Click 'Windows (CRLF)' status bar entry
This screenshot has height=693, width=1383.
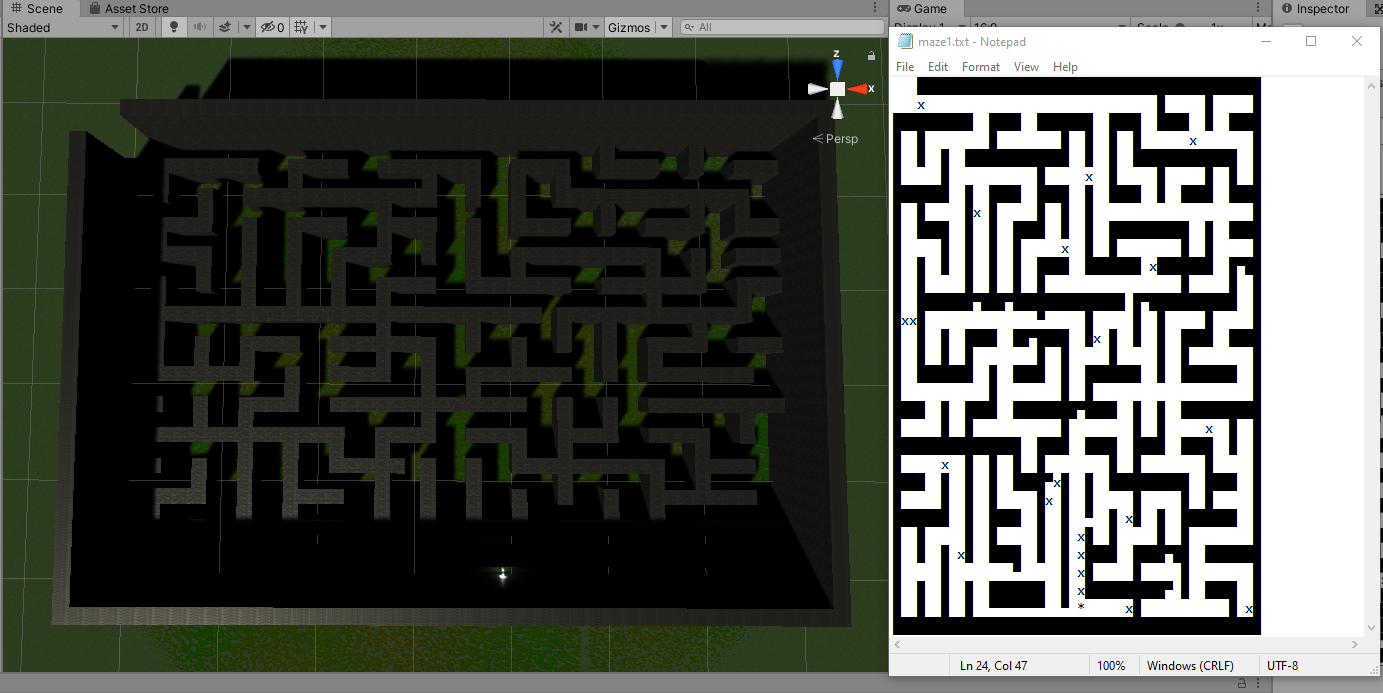tap(1190, 666)
